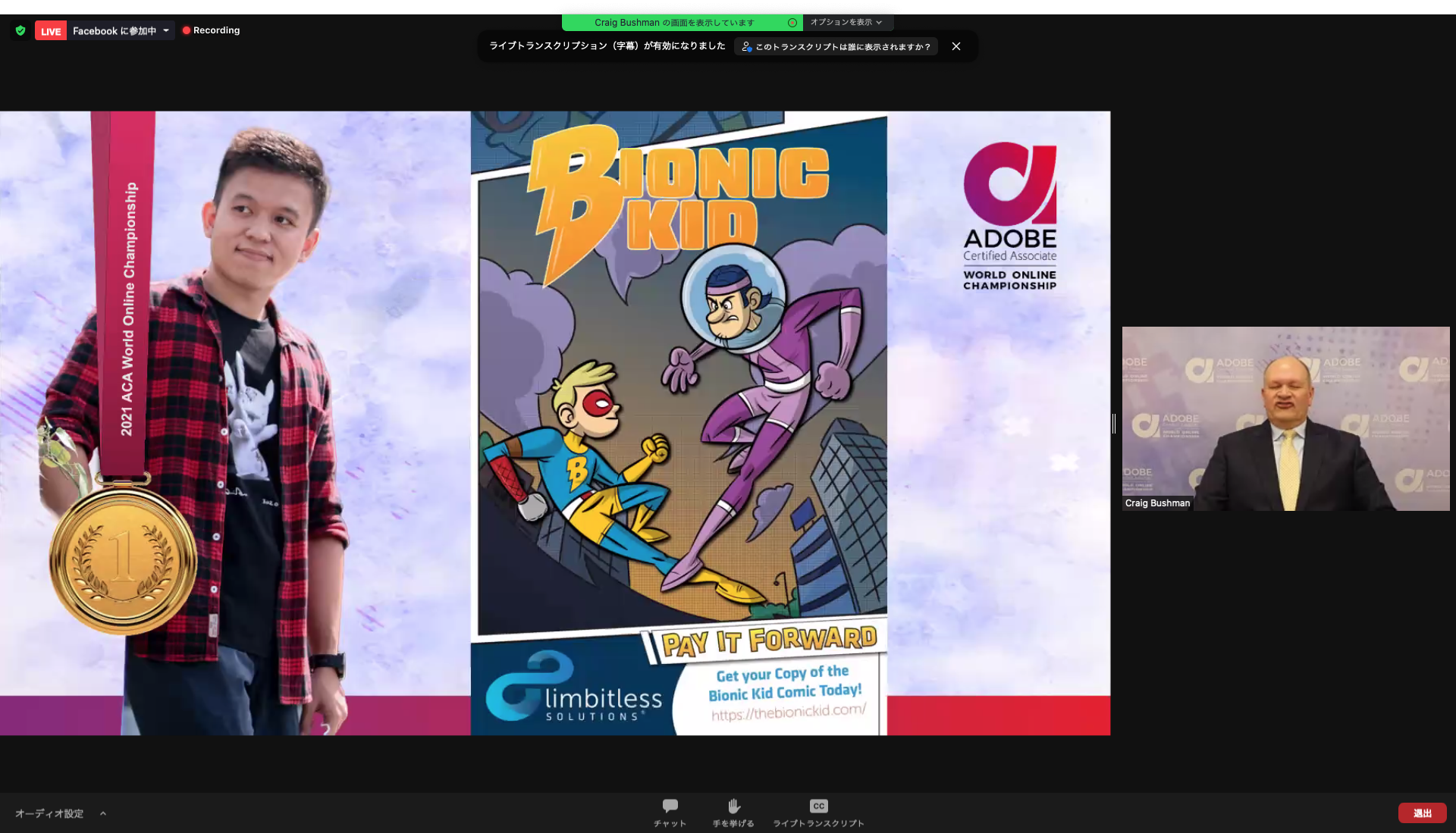This screenshot has width=1456, height=833.
Task: Click the Craig Bushman screen sharing banner
Action: (682, 23)
